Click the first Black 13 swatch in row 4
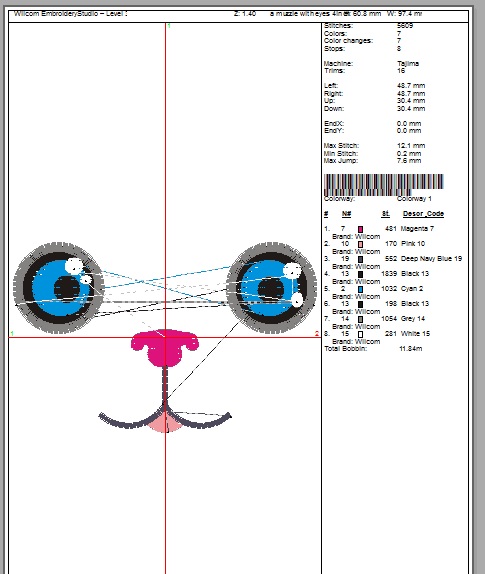 tap(360, 274)
